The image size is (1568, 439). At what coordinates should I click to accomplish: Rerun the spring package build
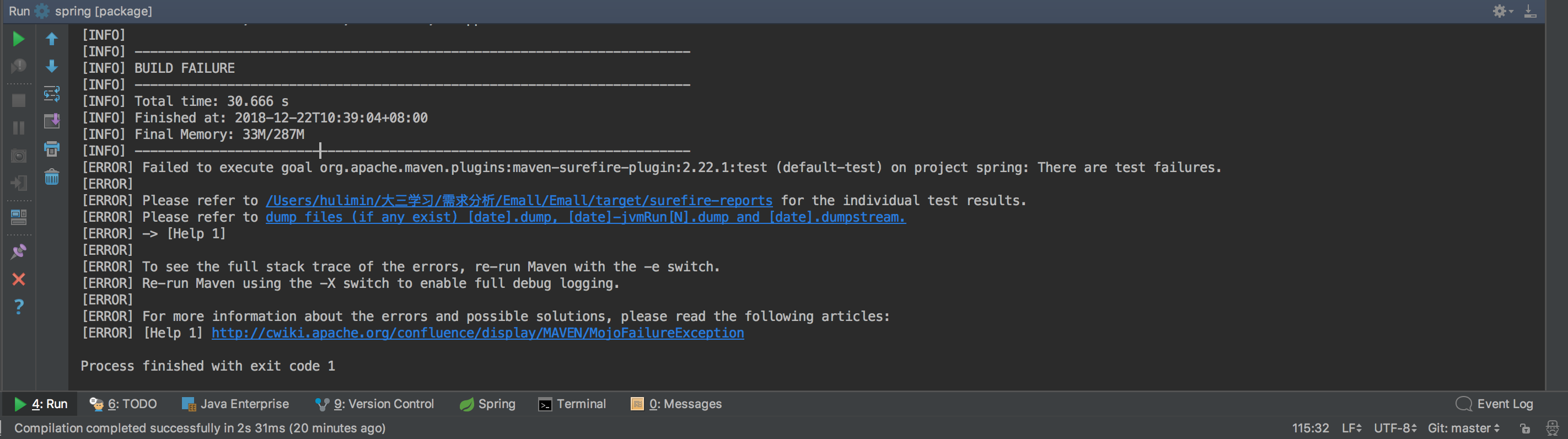(x=18, y=39)
